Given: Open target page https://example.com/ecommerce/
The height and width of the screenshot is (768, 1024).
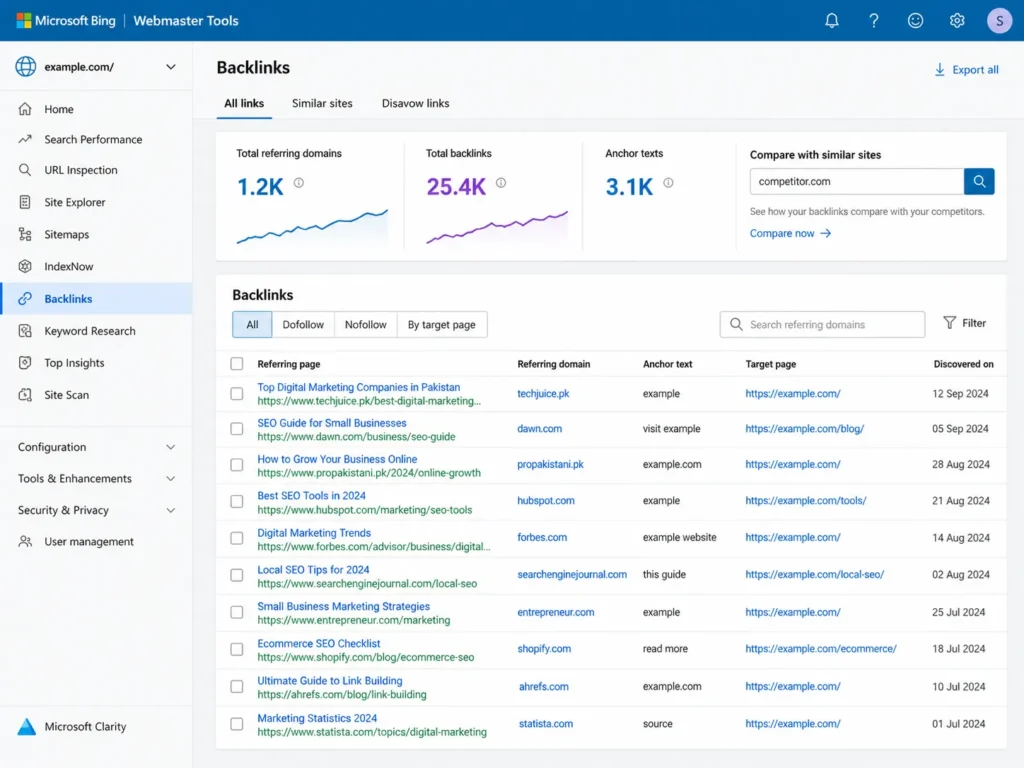Looking at the screenshot, I should click(x=821, y=649).
